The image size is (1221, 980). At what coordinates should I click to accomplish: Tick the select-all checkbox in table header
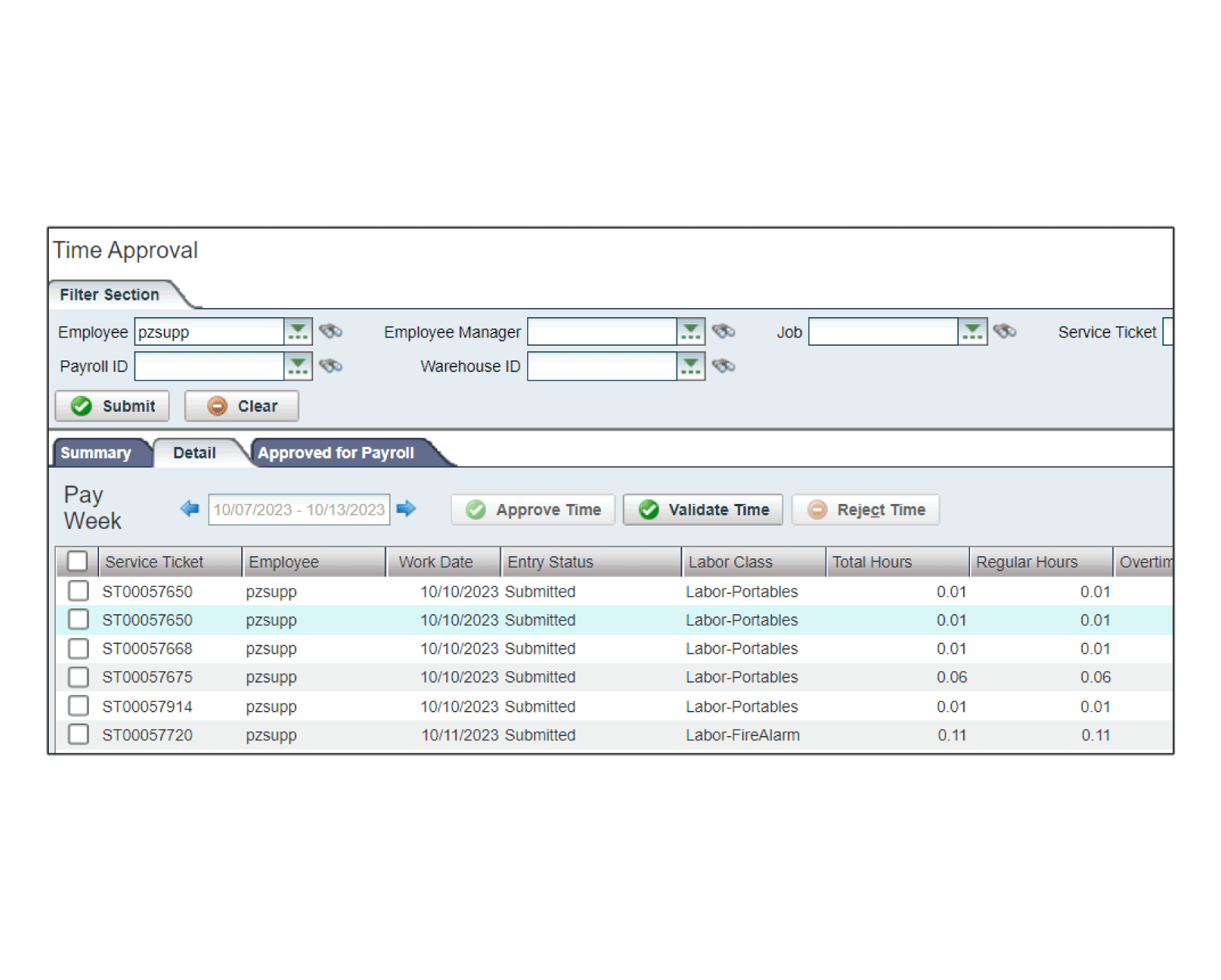[x=77, y=561]
